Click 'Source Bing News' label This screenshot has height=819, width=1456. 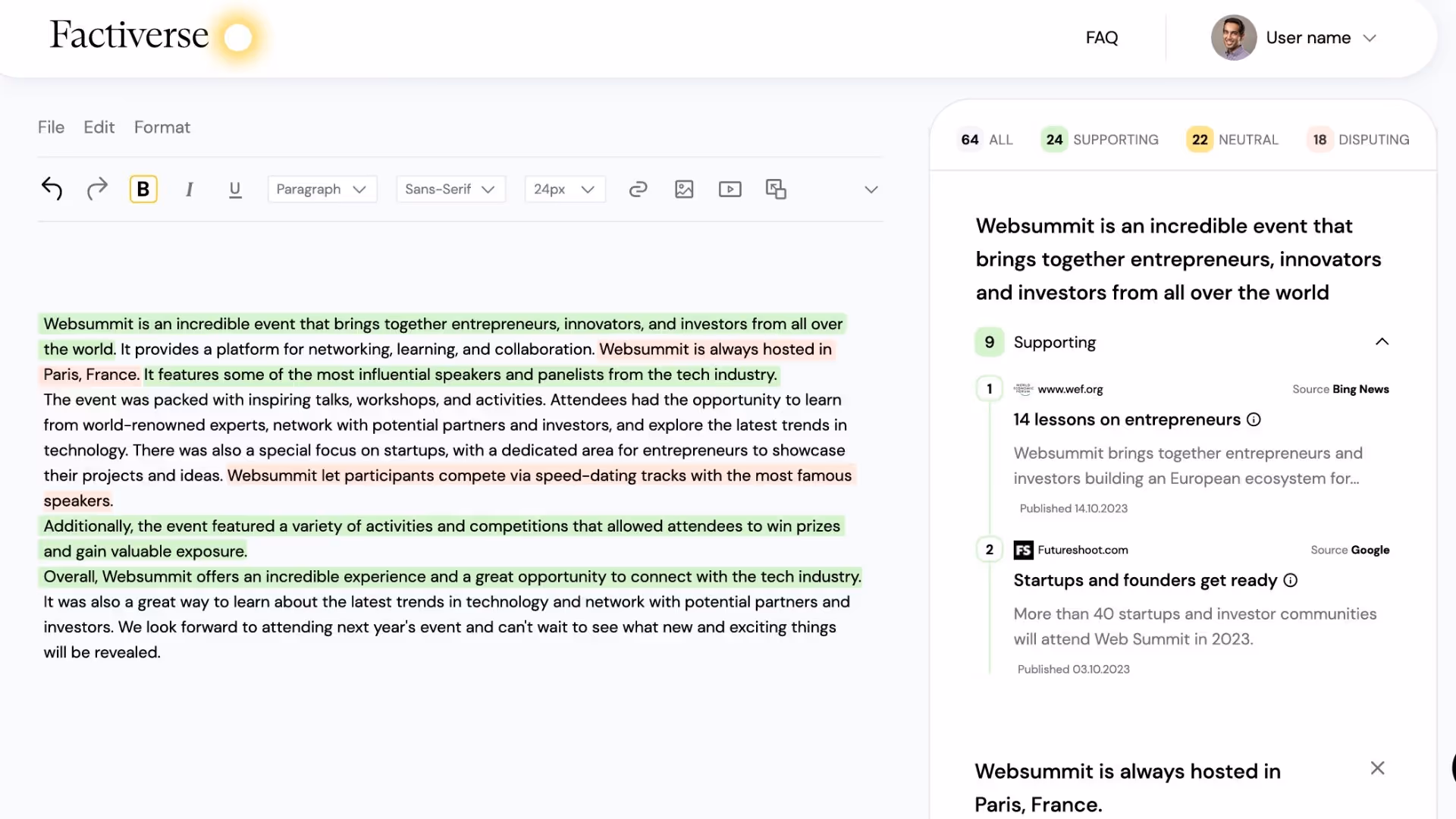tap(1340, 389)
